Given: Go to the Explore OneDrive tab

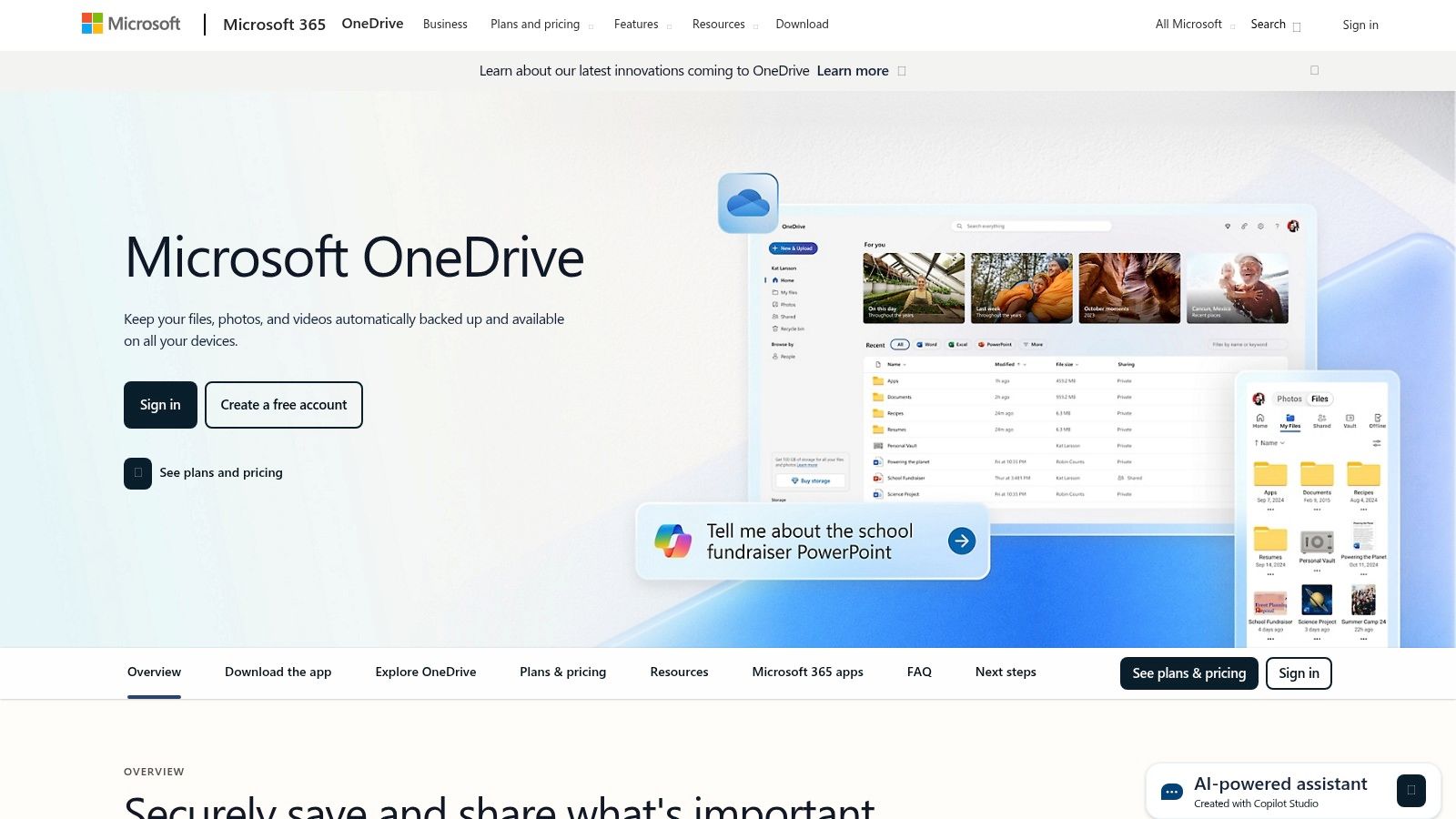Looking at the screenshot, I should pyautogui.click(x=425, y=672).
